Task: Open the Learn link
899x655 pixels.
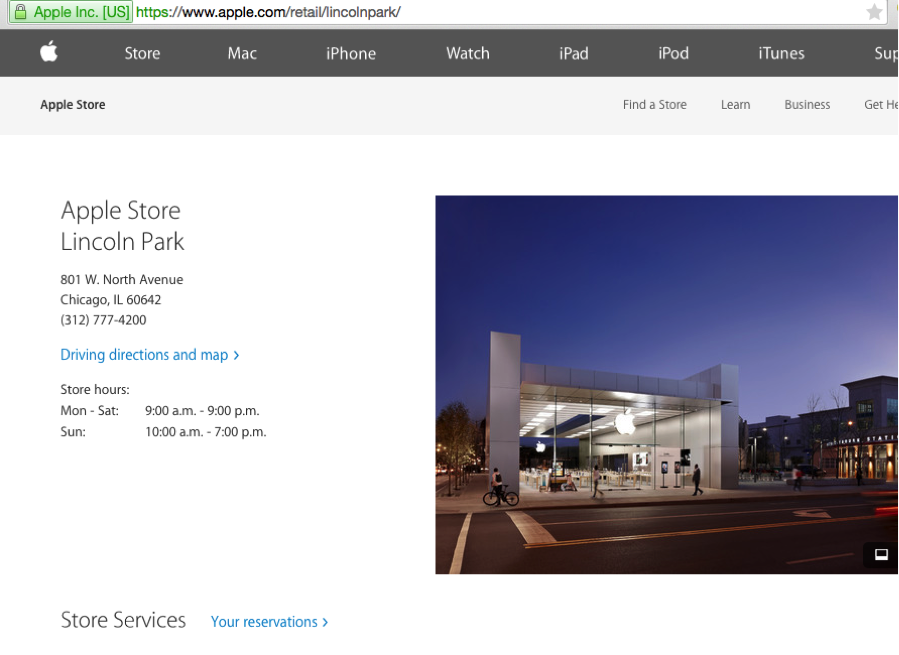Action: click(x=735, y=105)
